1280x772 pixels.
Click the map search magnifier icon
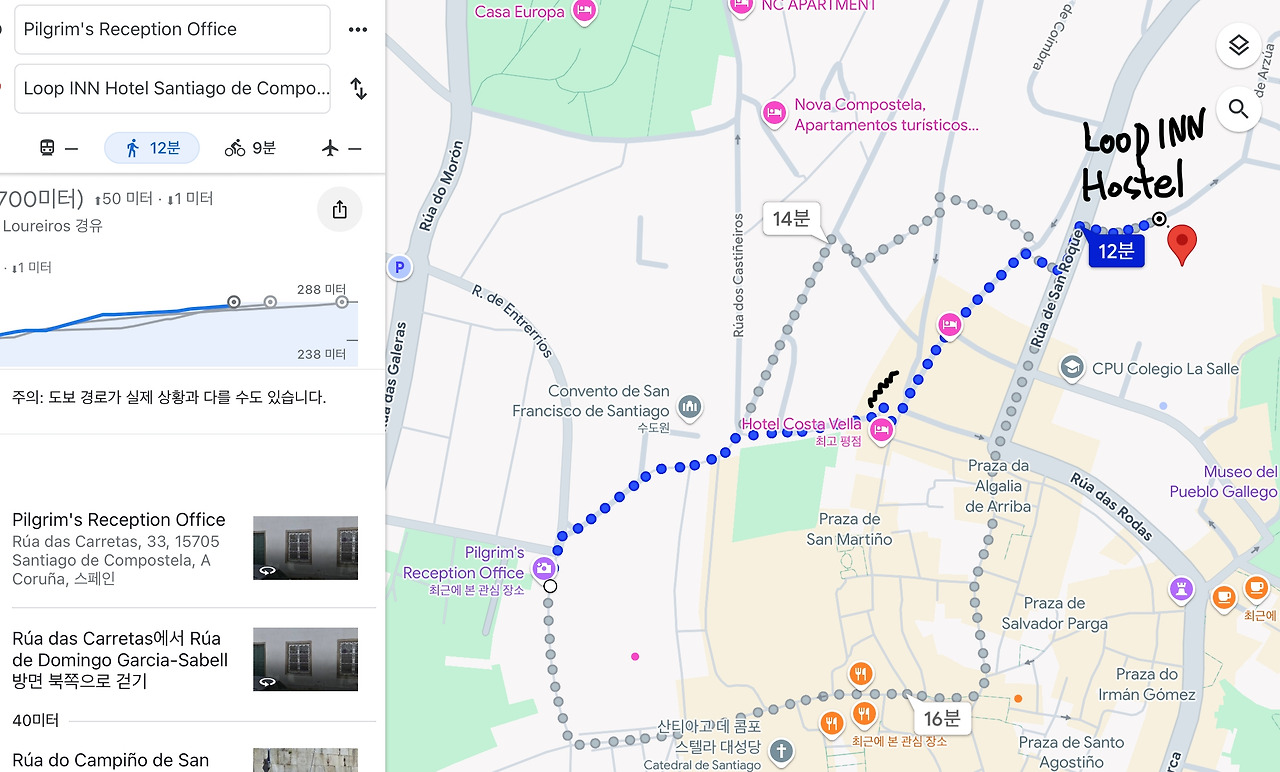(x=1238, y=109)
